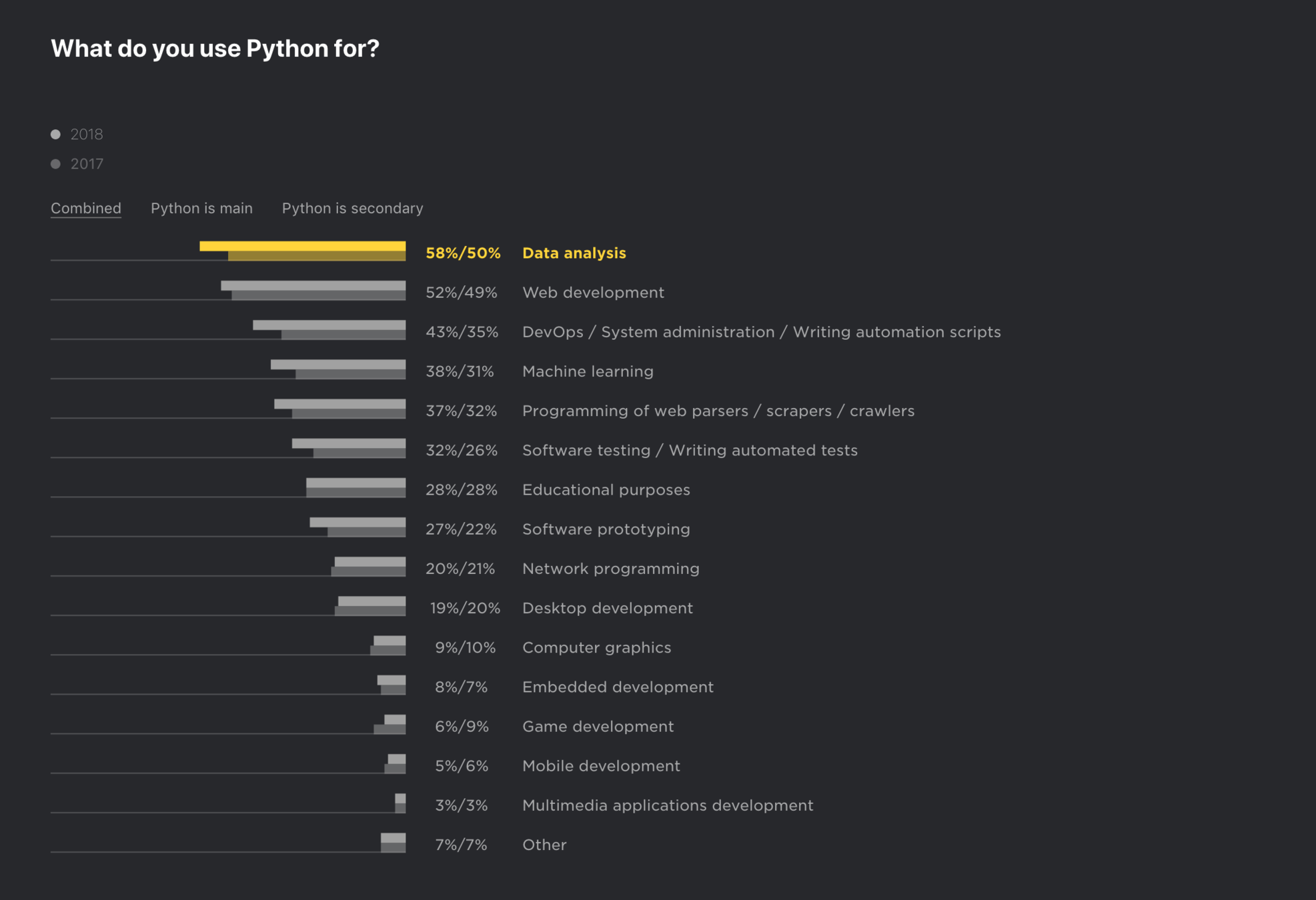Viewport: 1316px width, 900px height.
Task: Click the Software prototyping bar
Action: [358, 523]
